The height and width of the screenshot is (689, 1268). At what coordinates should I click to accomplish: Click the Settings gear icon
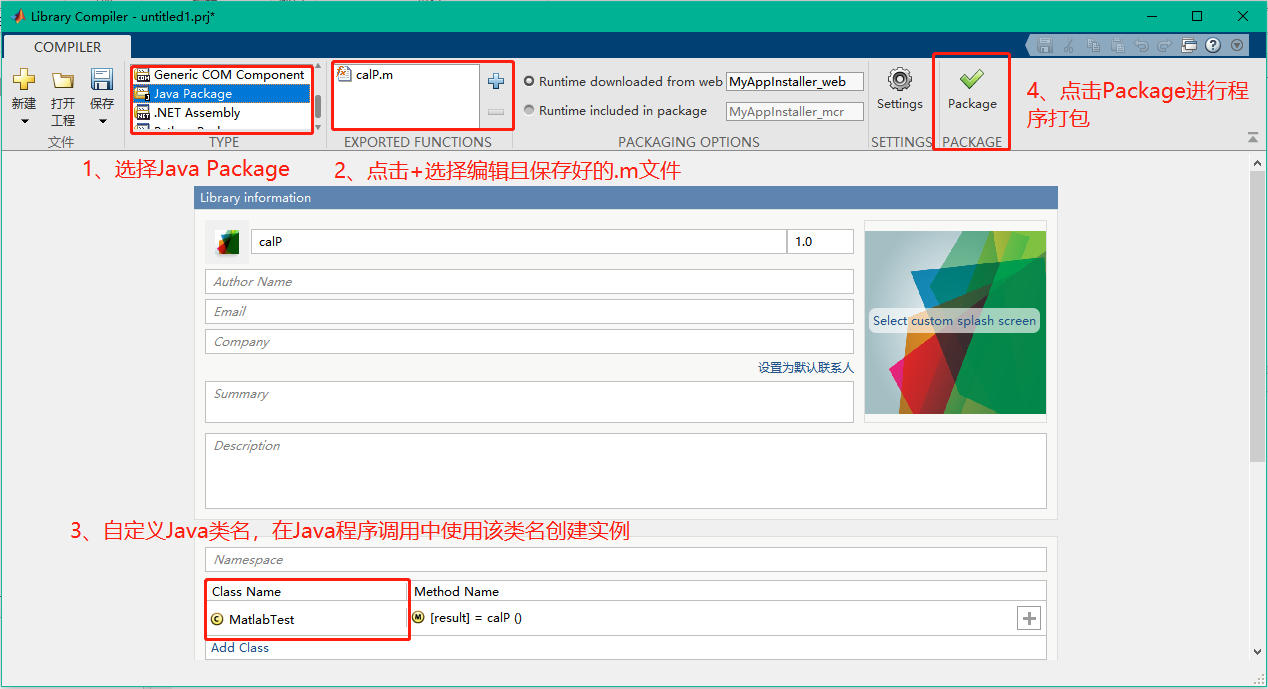point(899,81)
